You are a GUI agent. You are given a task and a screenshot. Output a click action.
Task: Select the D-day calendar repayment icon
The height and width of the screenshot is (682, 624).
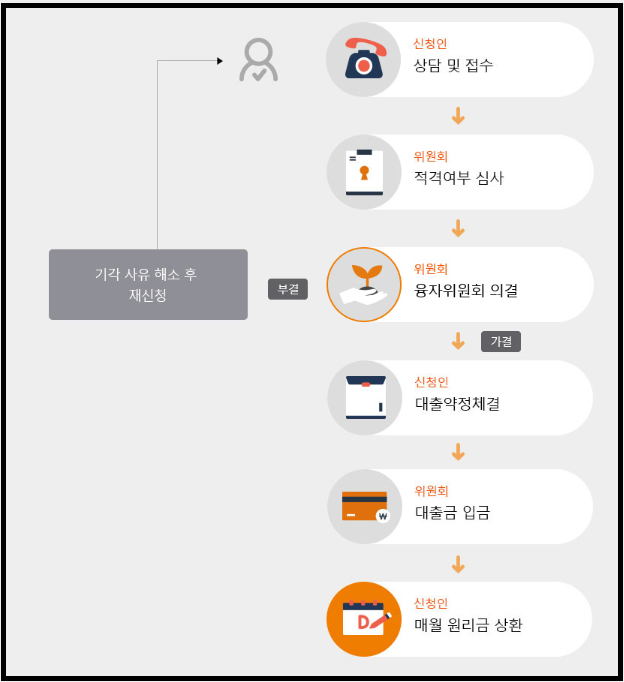click(364, 619)
